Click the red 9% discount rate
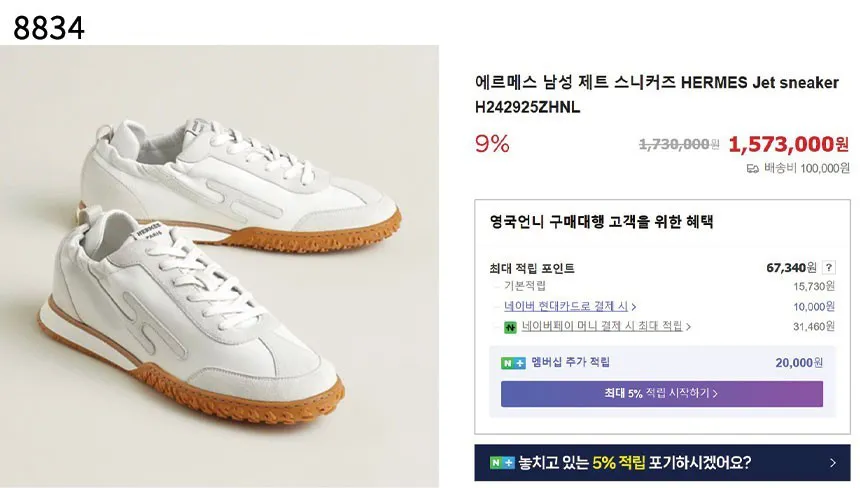Viewport: 860px width, 488px height. [492, 144]
